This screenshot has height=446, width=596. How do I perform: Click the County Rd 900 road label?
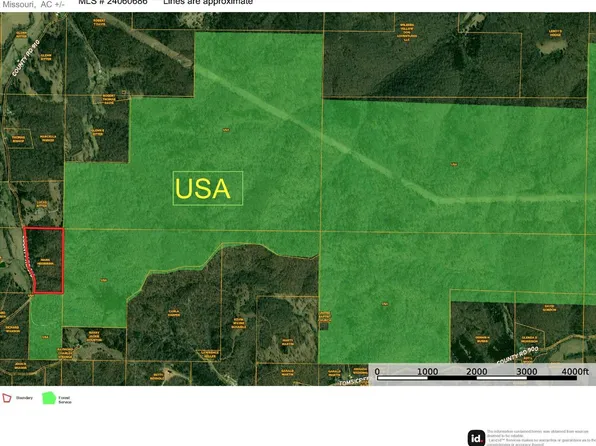pos(517,355)
